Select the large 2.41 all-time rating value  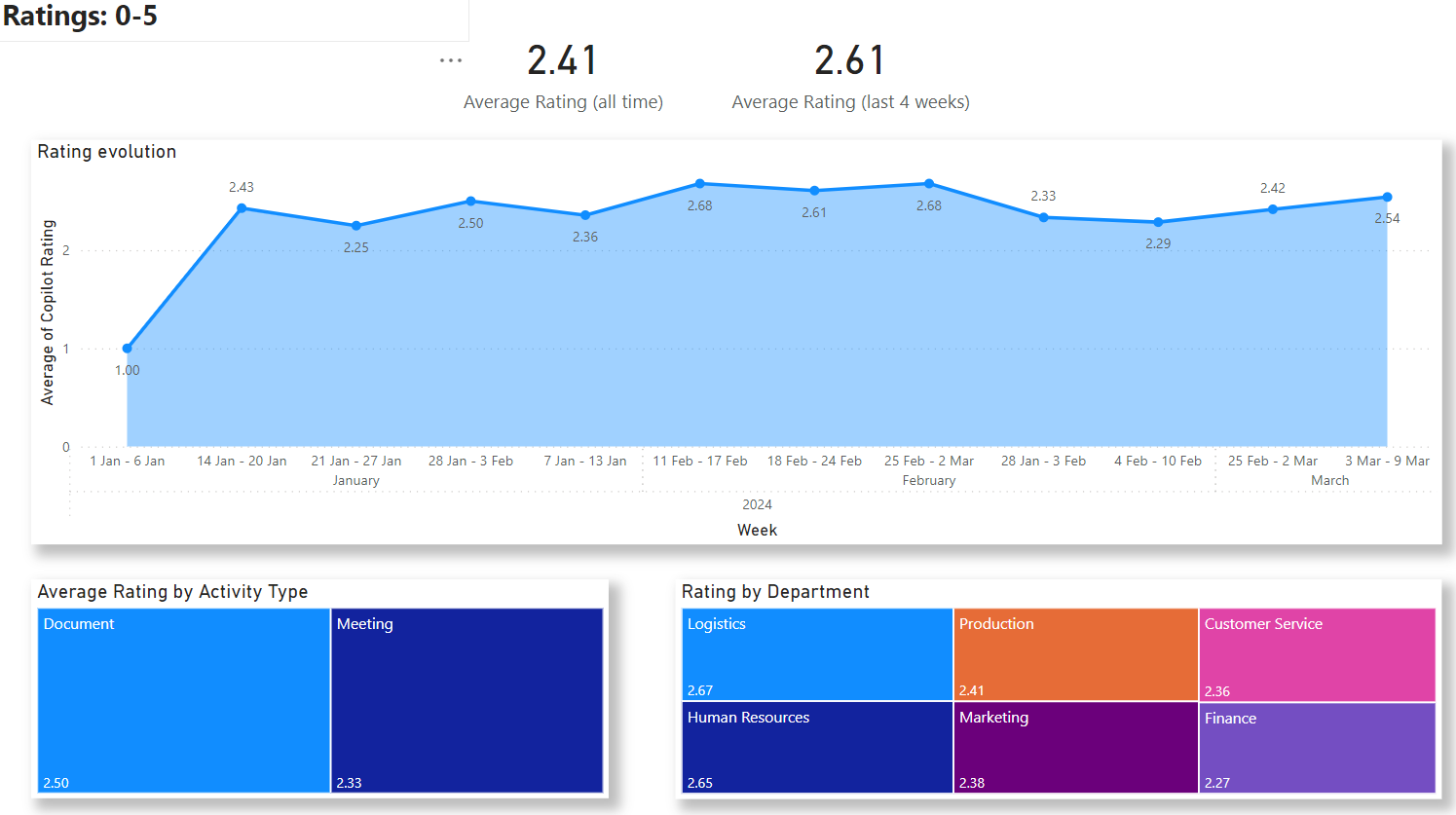[x=563, y=60]
